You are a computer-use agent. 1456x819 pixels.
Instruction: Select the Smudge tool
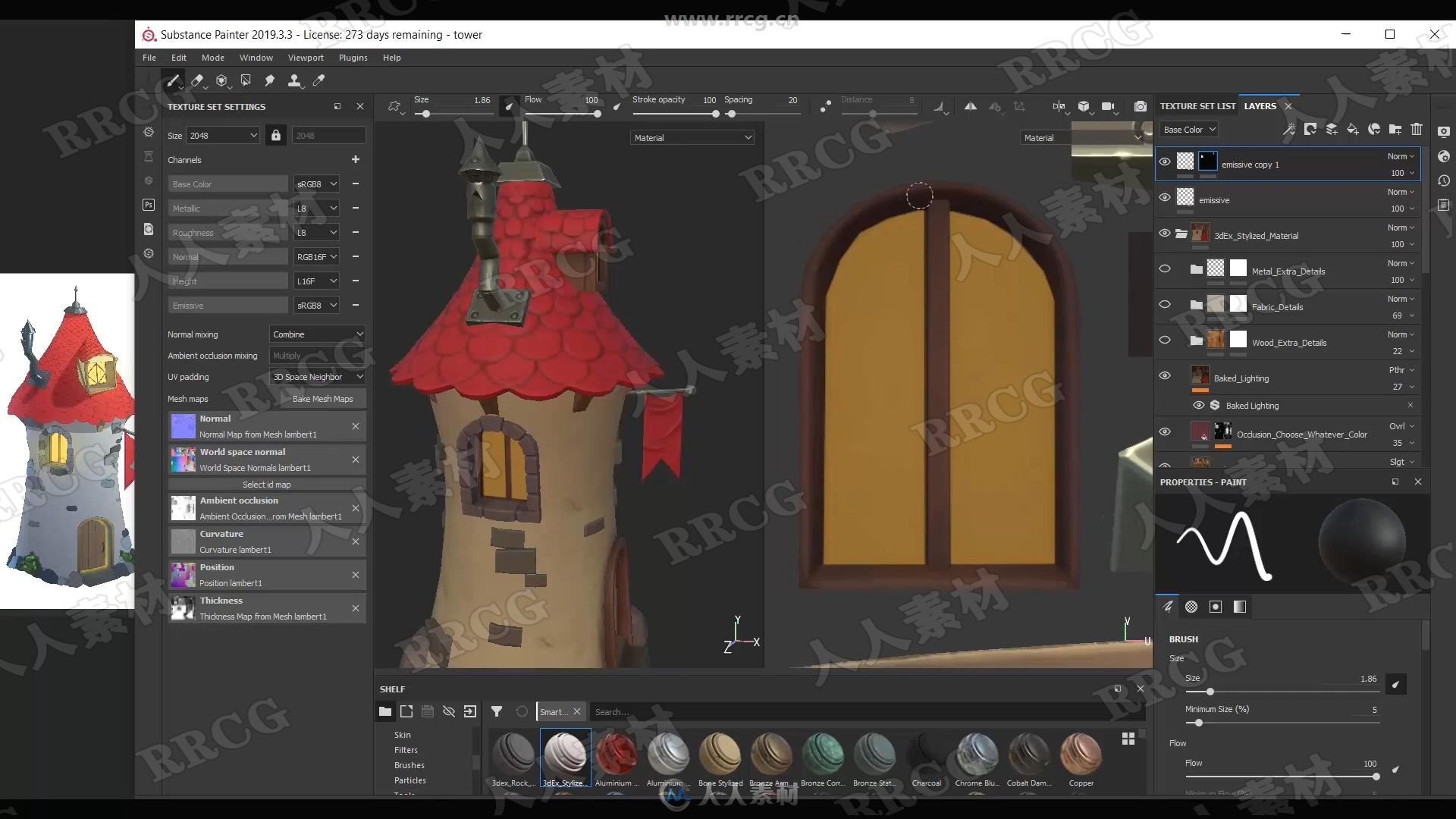[x=269, y=80]
